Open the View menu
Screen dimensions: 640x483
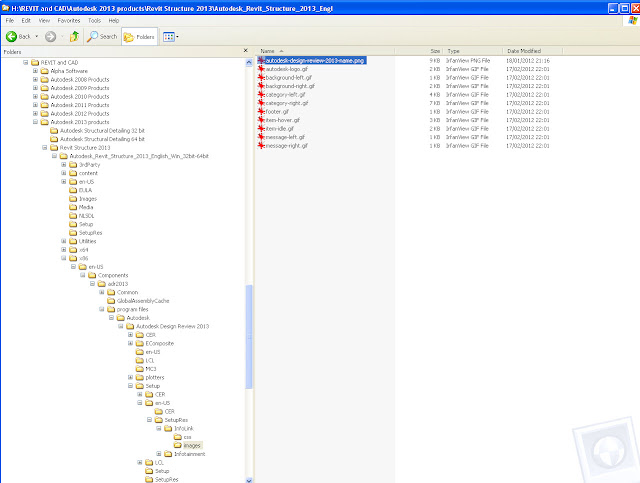point(44,20)
